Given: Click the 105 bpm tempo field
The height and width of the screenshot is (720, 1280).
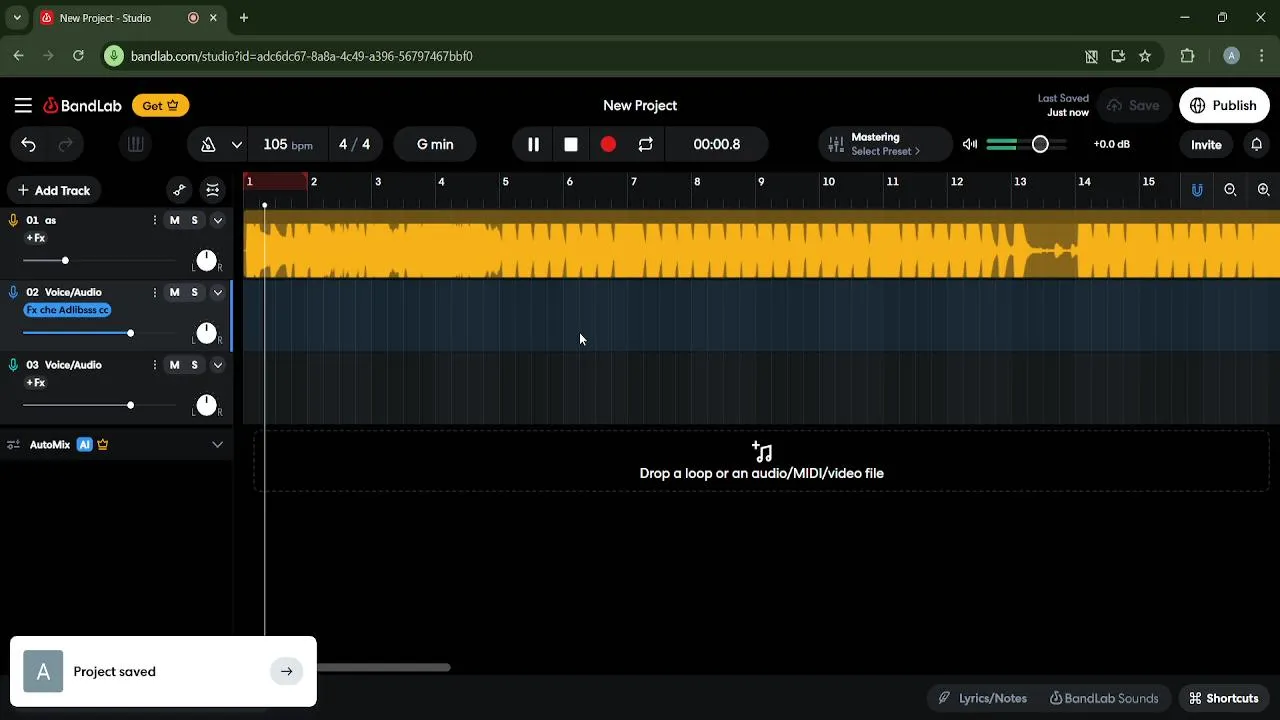Looking at the screenshot, I should pos(288,145).
